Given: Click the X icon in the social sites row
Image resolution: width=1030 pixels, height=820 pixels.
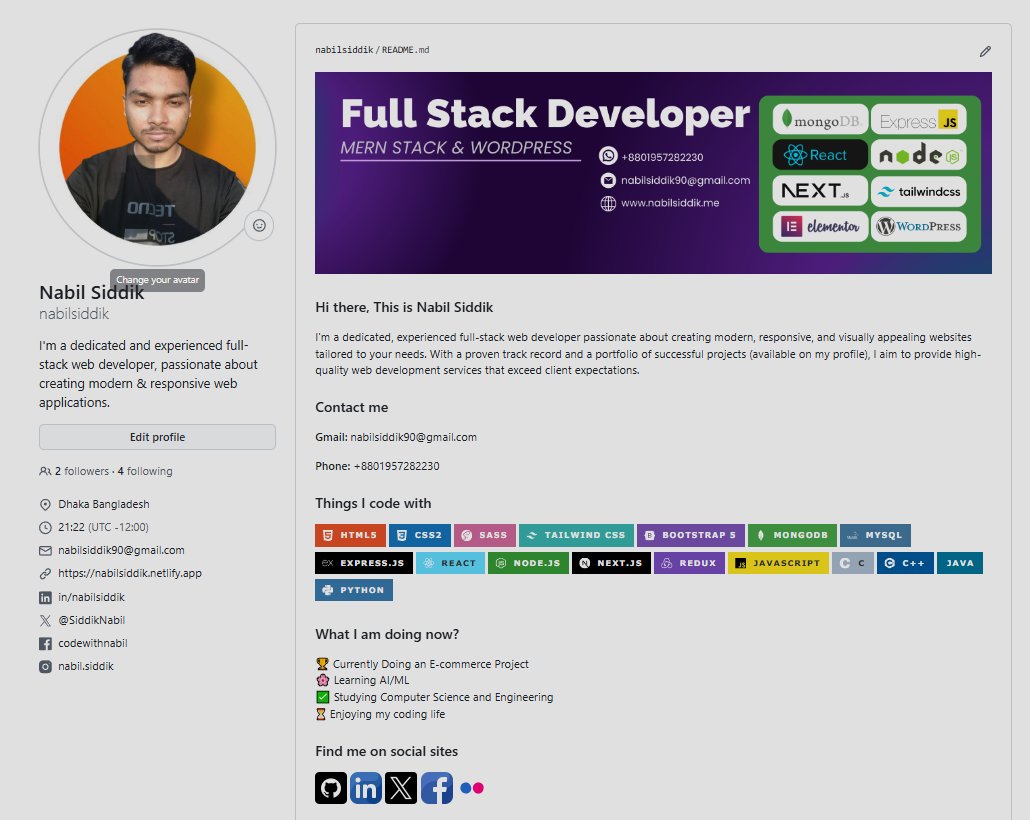Looking at the screenshot, I should coord(401,788).
